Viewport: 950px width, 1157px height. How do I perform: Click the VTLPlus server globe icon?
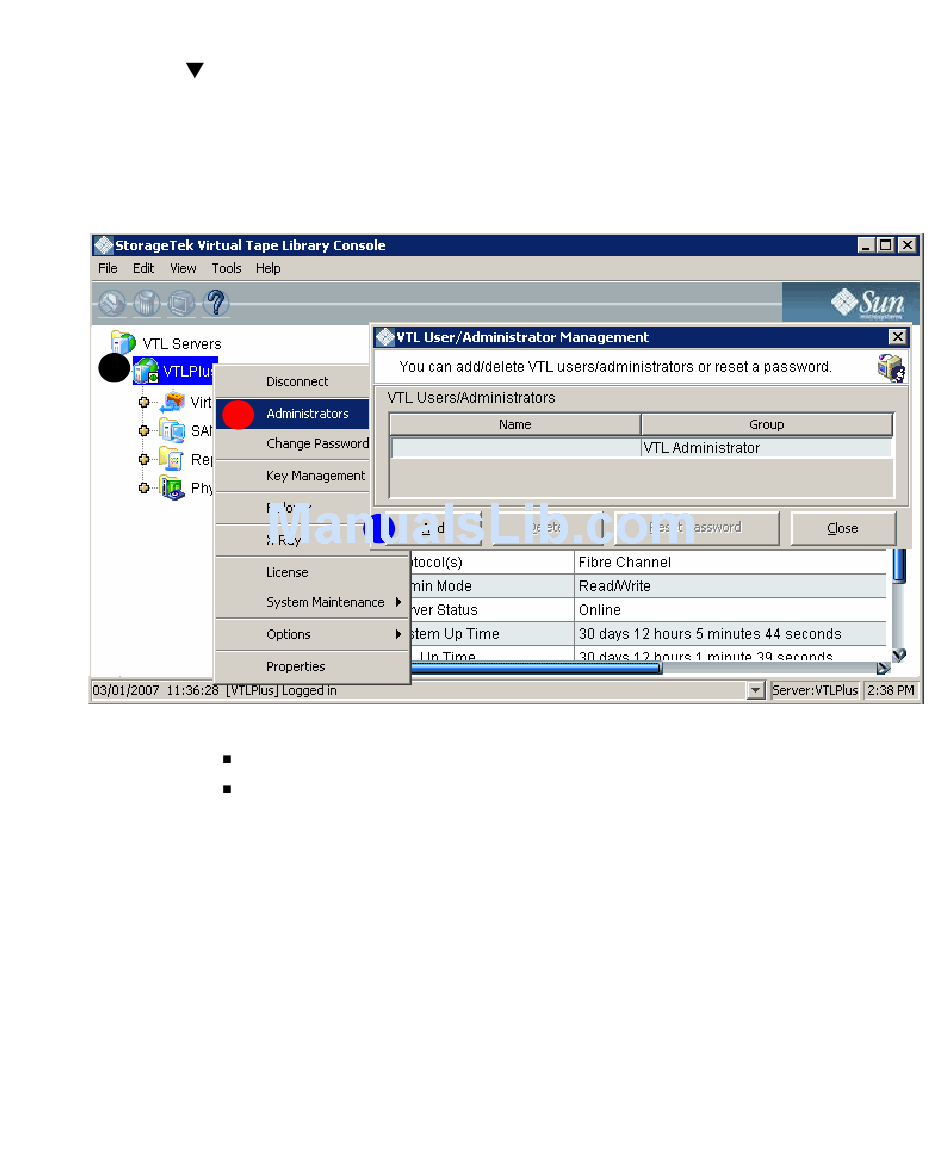(147, 370)
